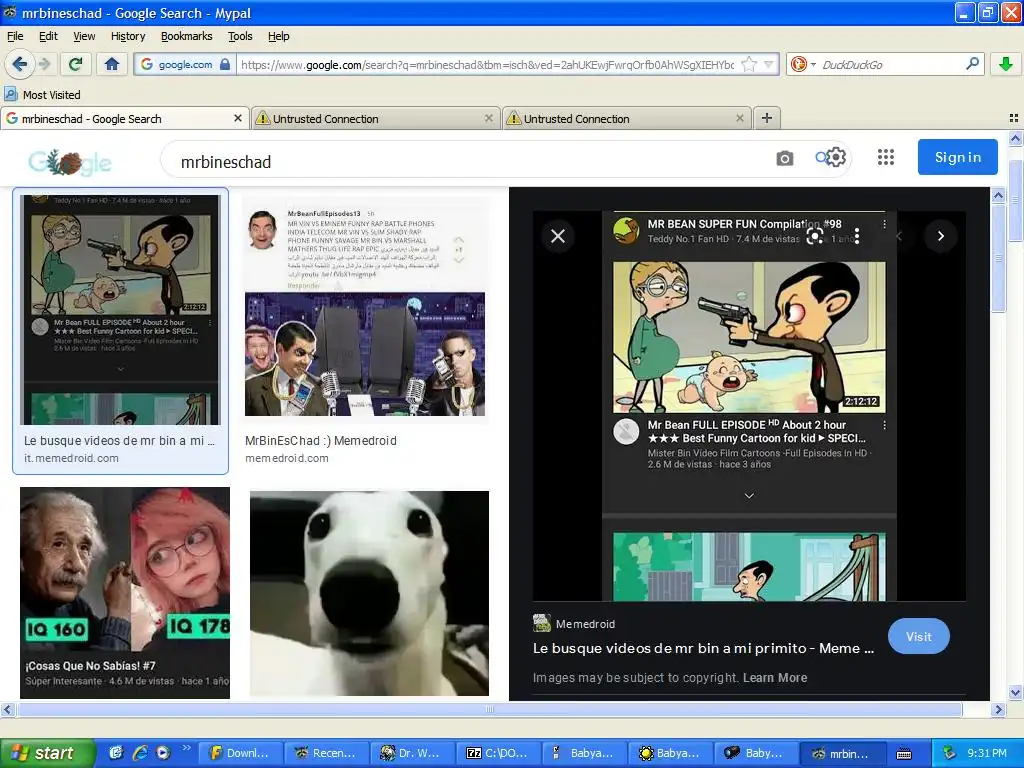Switch to the second Untrusted Connection tab
The height and width of the screenshot is (768, 1024).
(x=627, y=119)
